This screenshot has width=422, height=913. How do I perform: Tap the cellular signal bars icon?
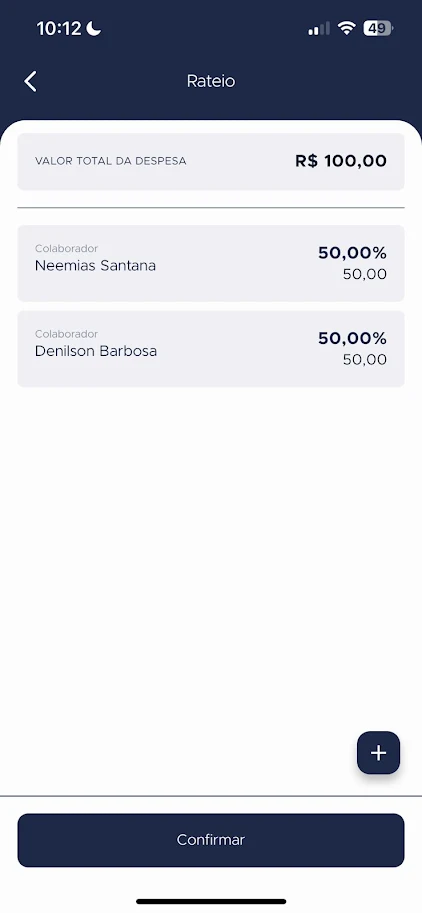(319, 28)
